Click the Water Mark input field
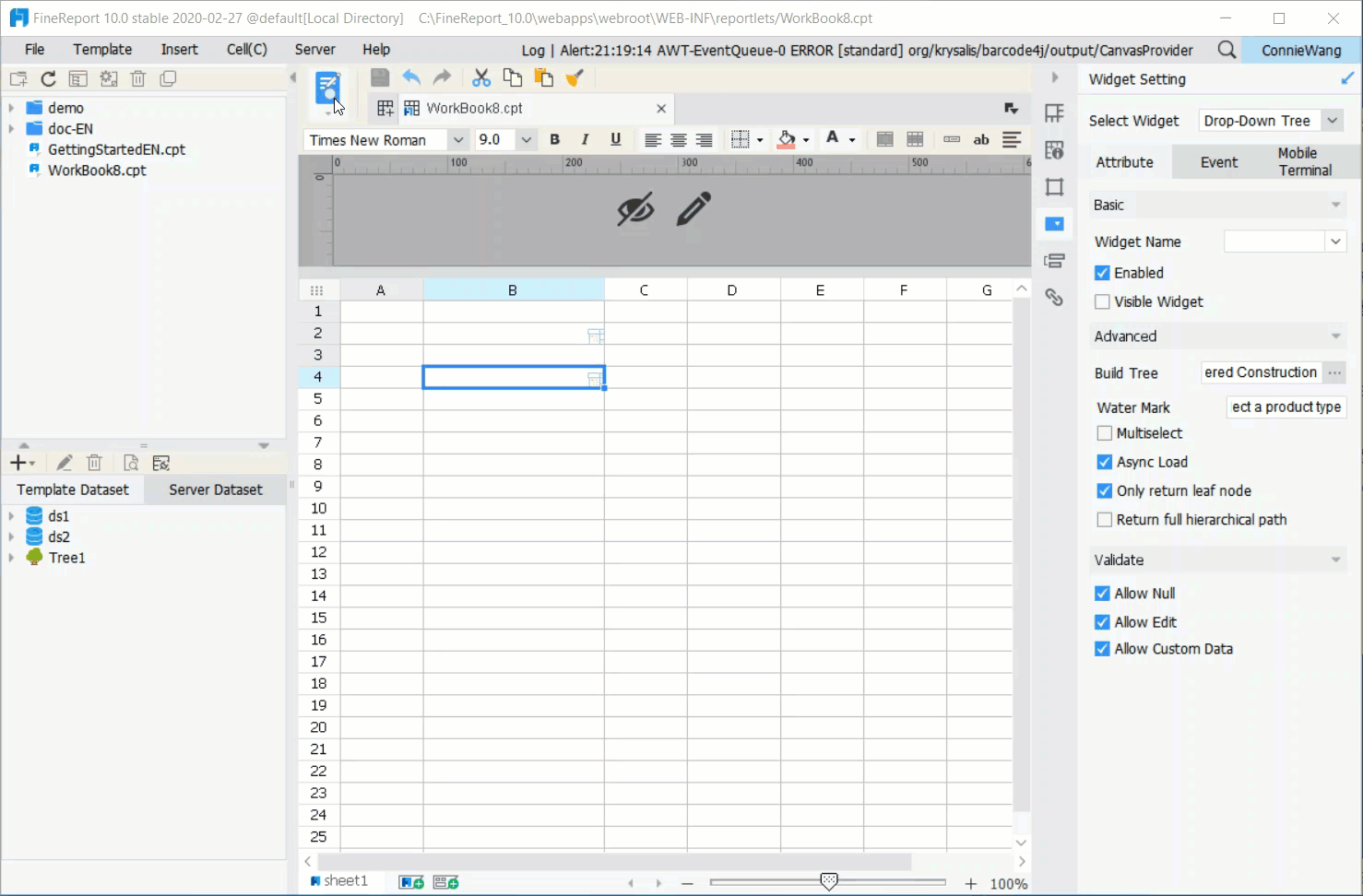Viewport: 1363px width, 896px height. click(1286, 407)
